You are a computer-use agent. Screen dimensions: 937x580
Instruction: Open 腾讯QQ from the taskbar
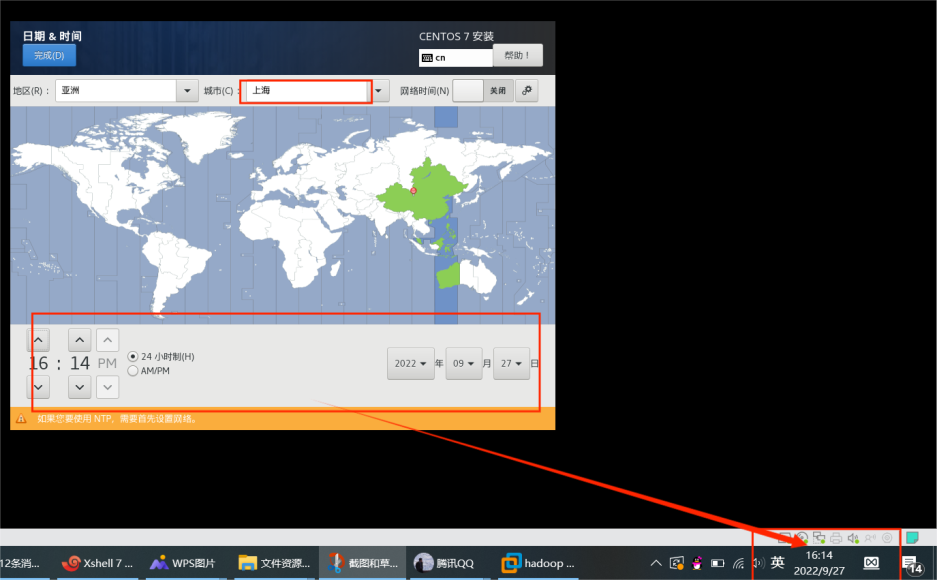pyautogui.click(x=448, y=563)
